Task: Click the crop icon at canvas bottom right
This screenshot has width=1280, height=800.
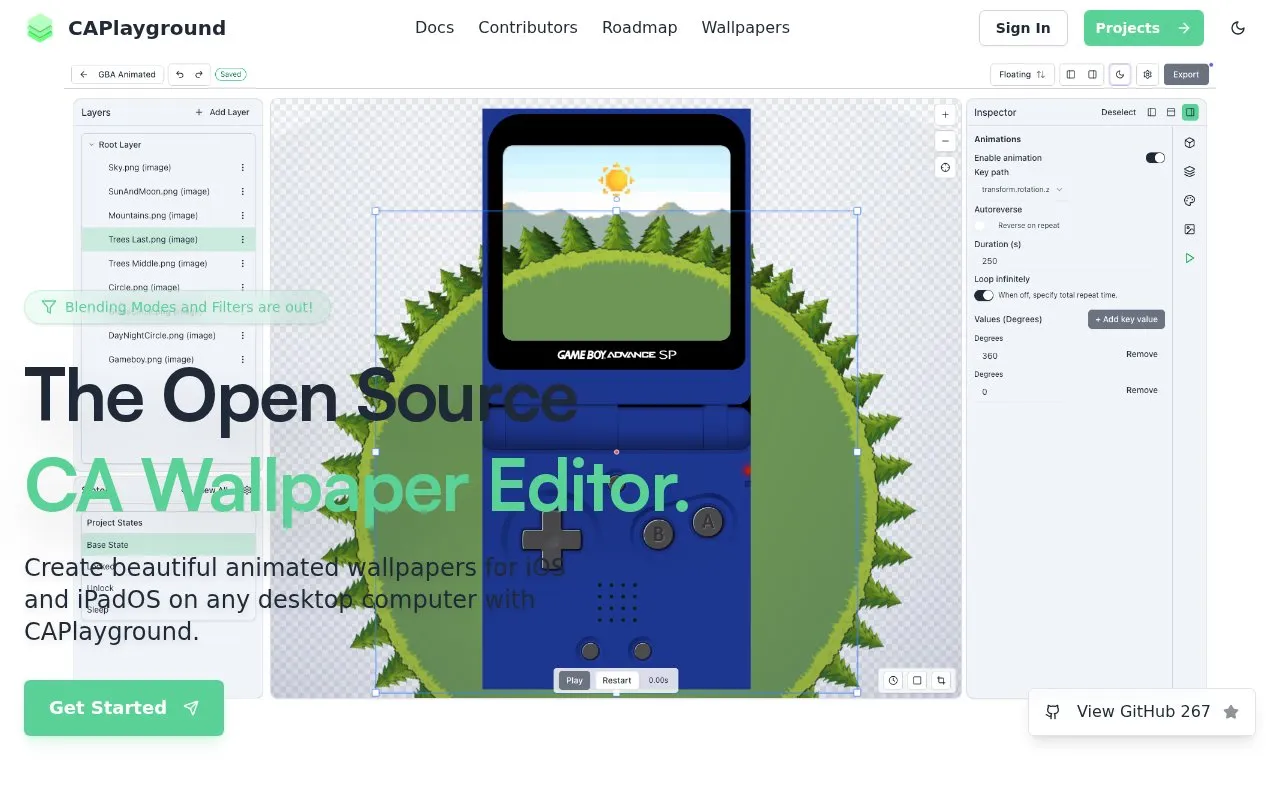Action: click(941, 681)
